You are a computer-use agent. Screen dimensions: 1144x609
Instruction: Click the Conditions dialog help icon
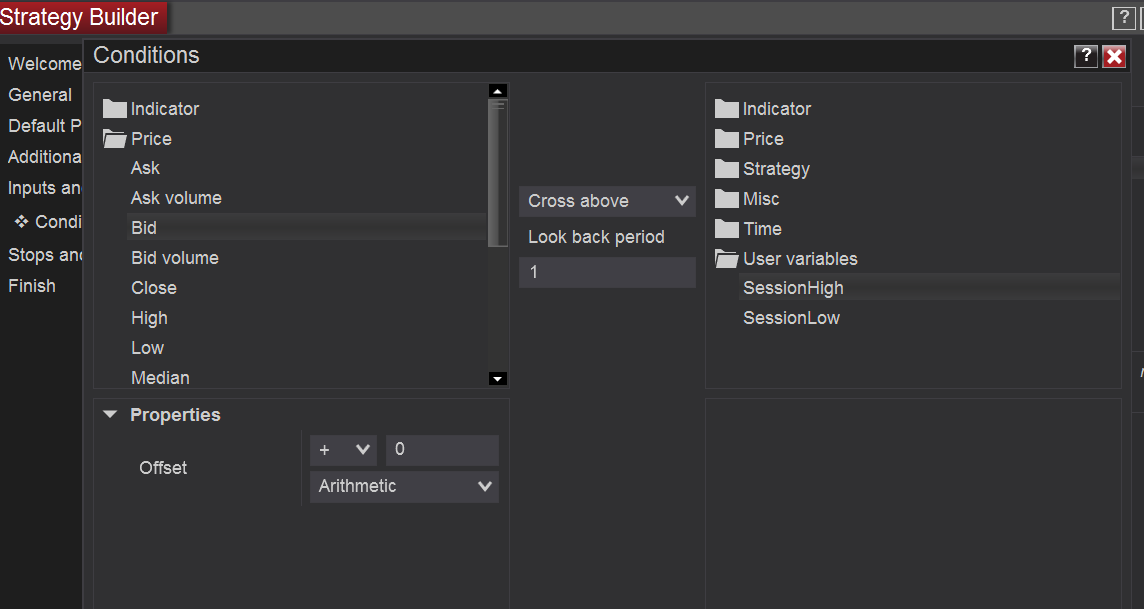(1086, 56)
